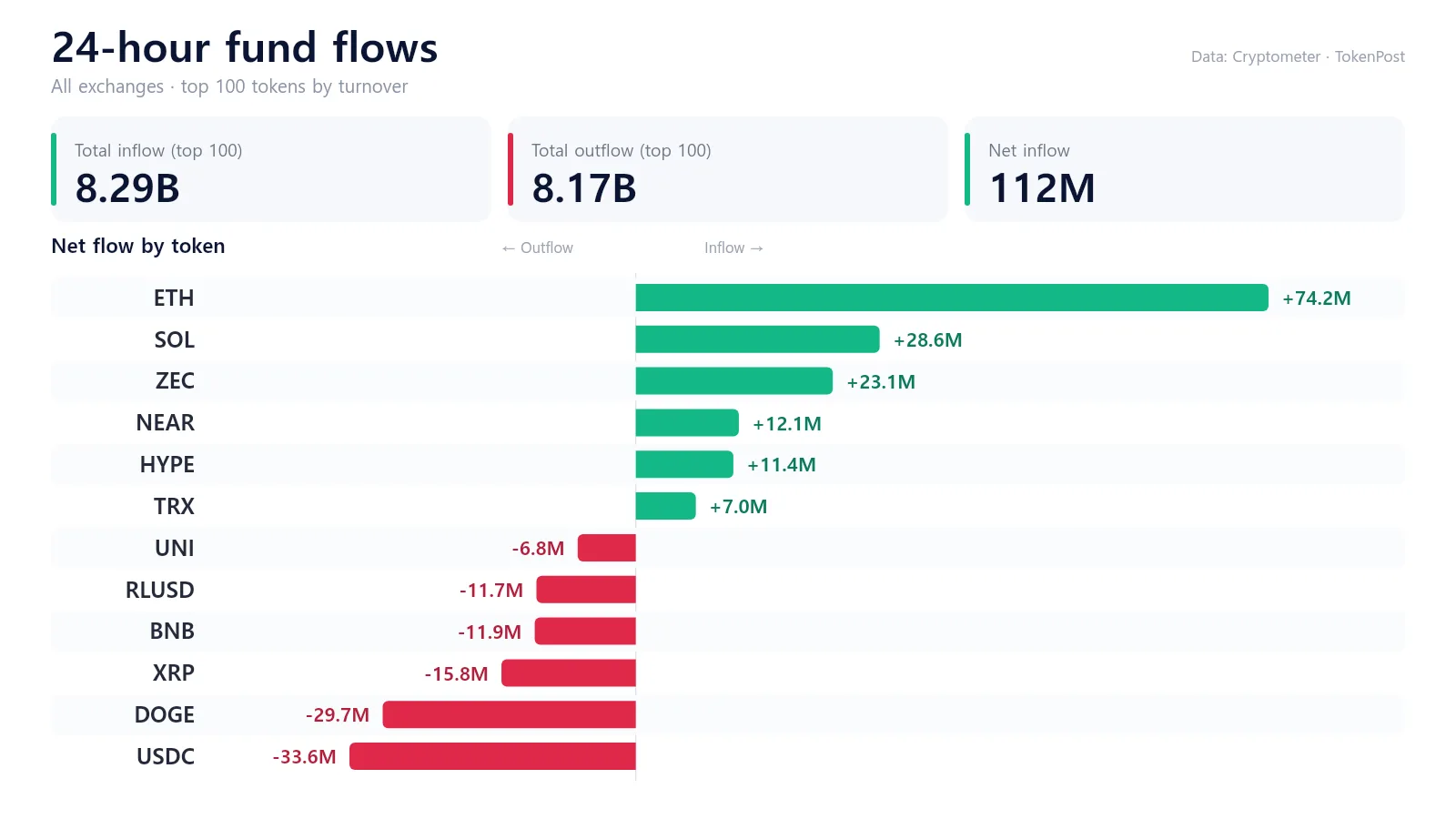
Task: Select the Total outflow (top 100) card
Action: tap(728, 169)
